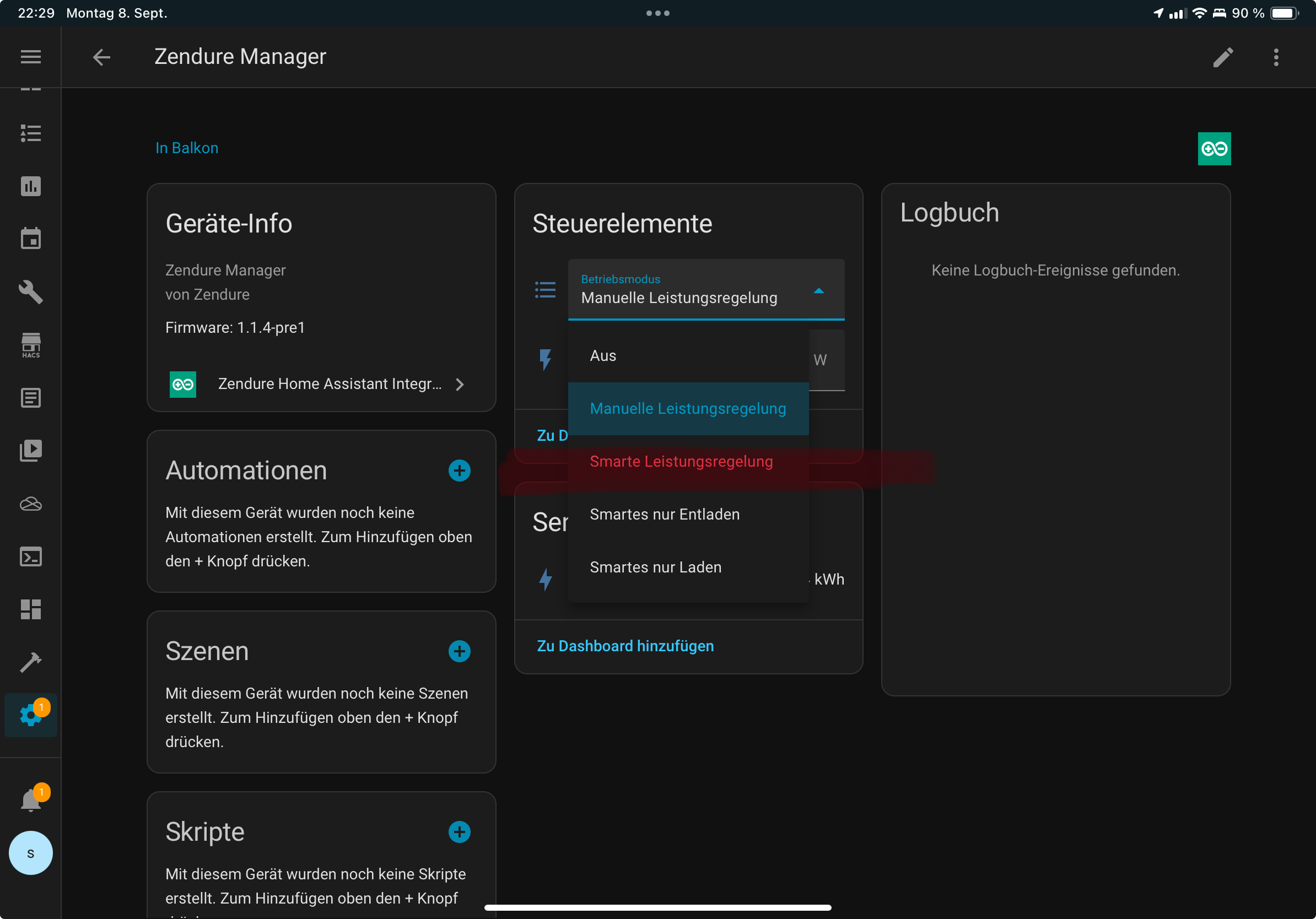Click the kWh sensor value
Screen dimensions: 1316x919
coord(828,579)
